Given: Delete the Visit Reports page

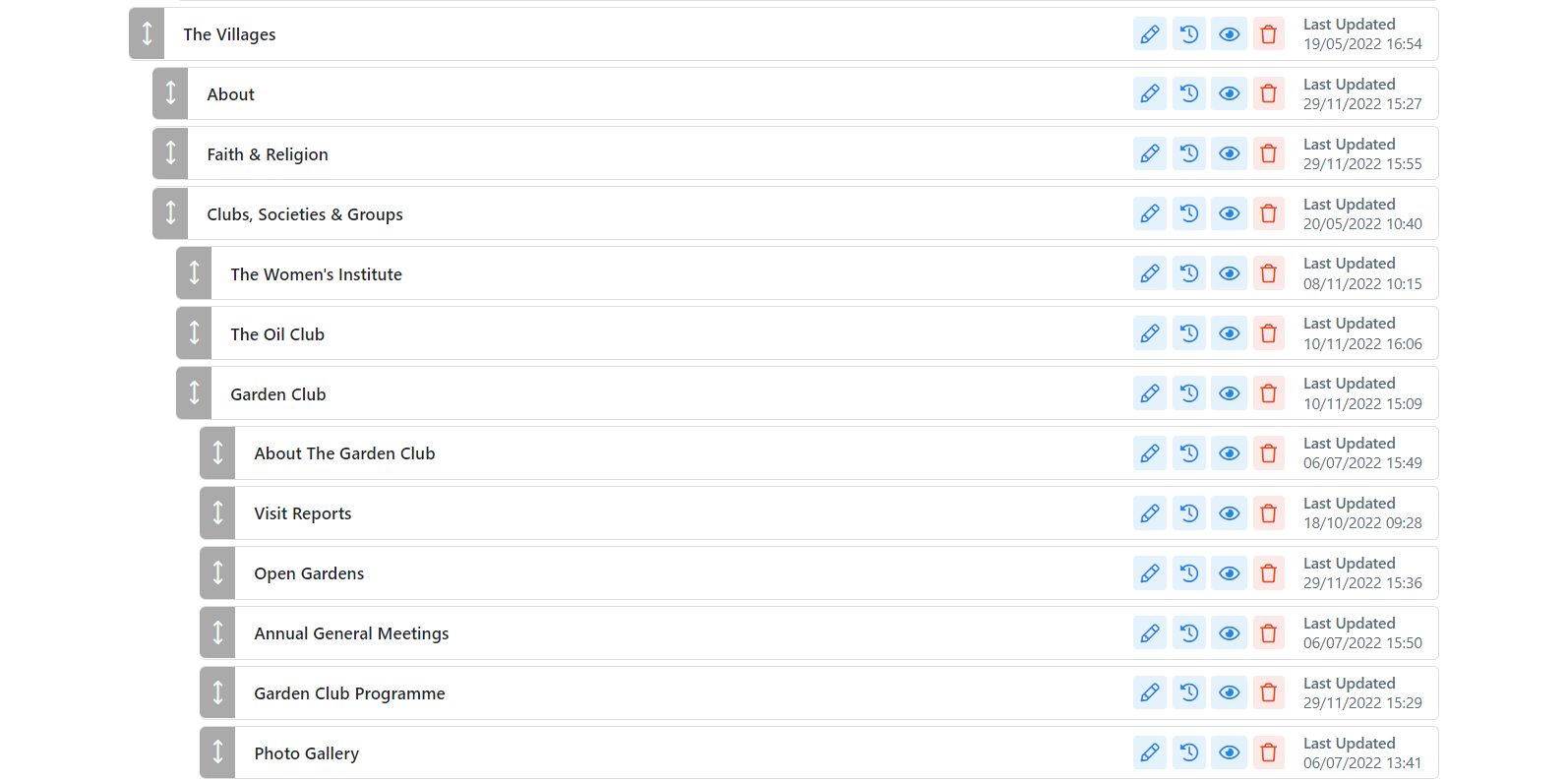Looking at the screenshot, I should [1269, 513].
